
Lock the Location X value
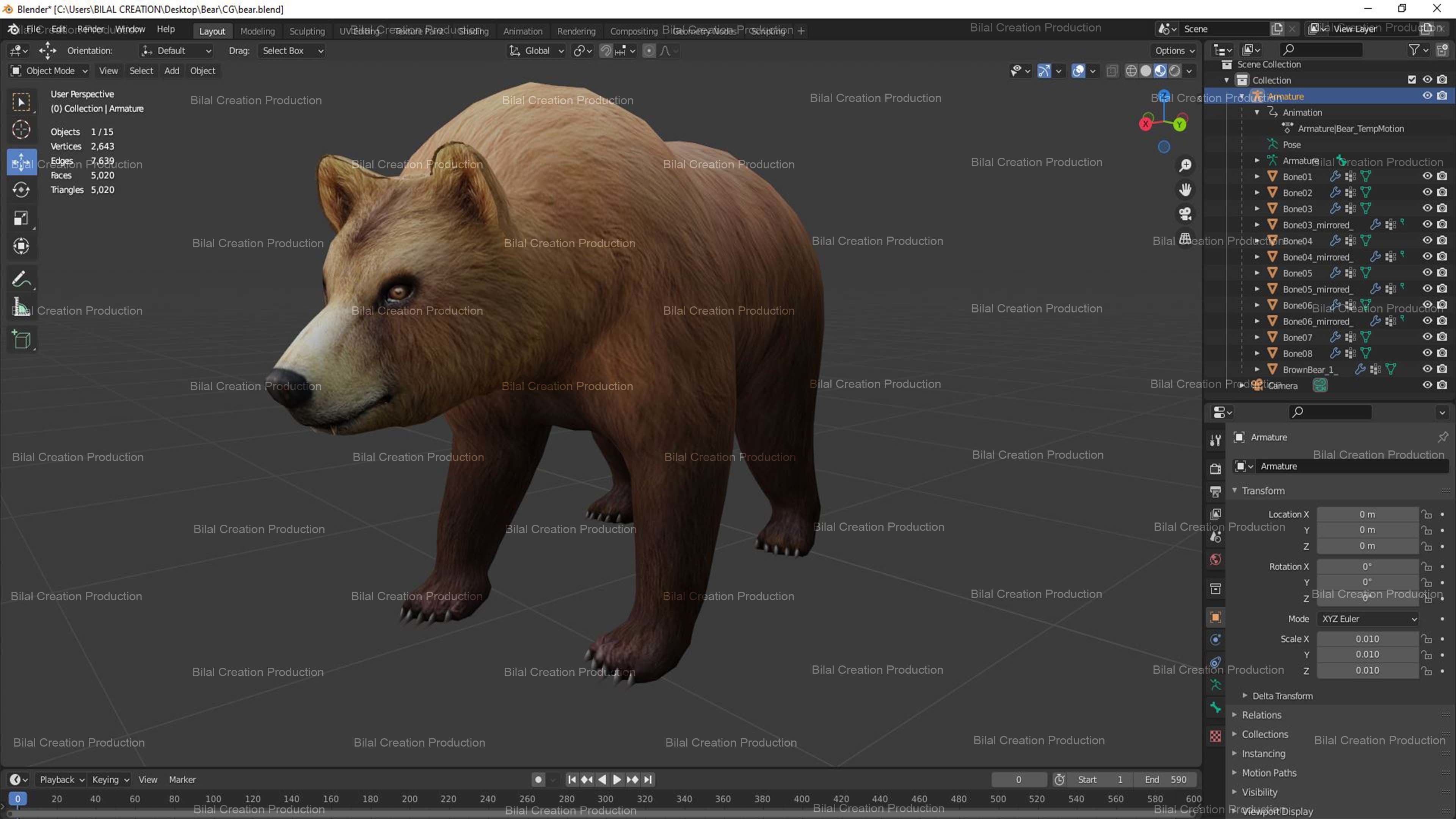pyautogui.click(x=1427, y=515)
